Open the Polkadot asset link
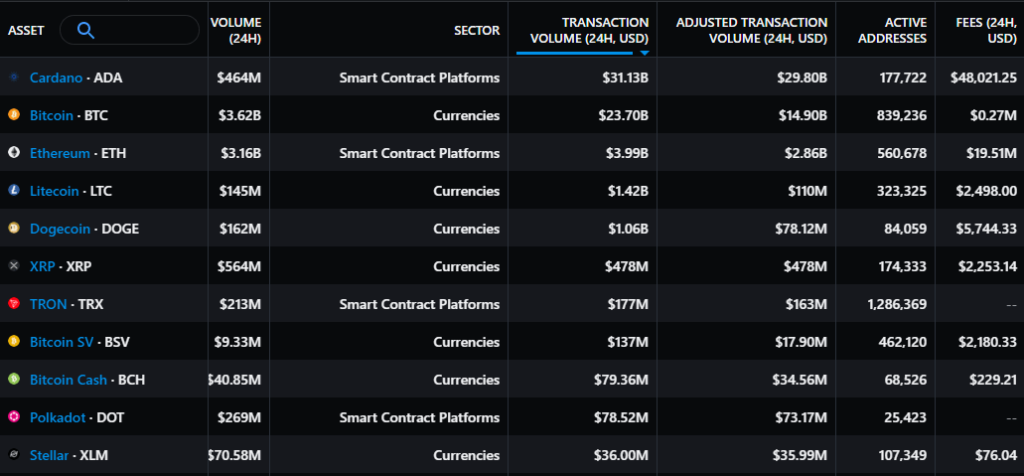The height and width of the screenshot is (476, 1024). [58, 418]
